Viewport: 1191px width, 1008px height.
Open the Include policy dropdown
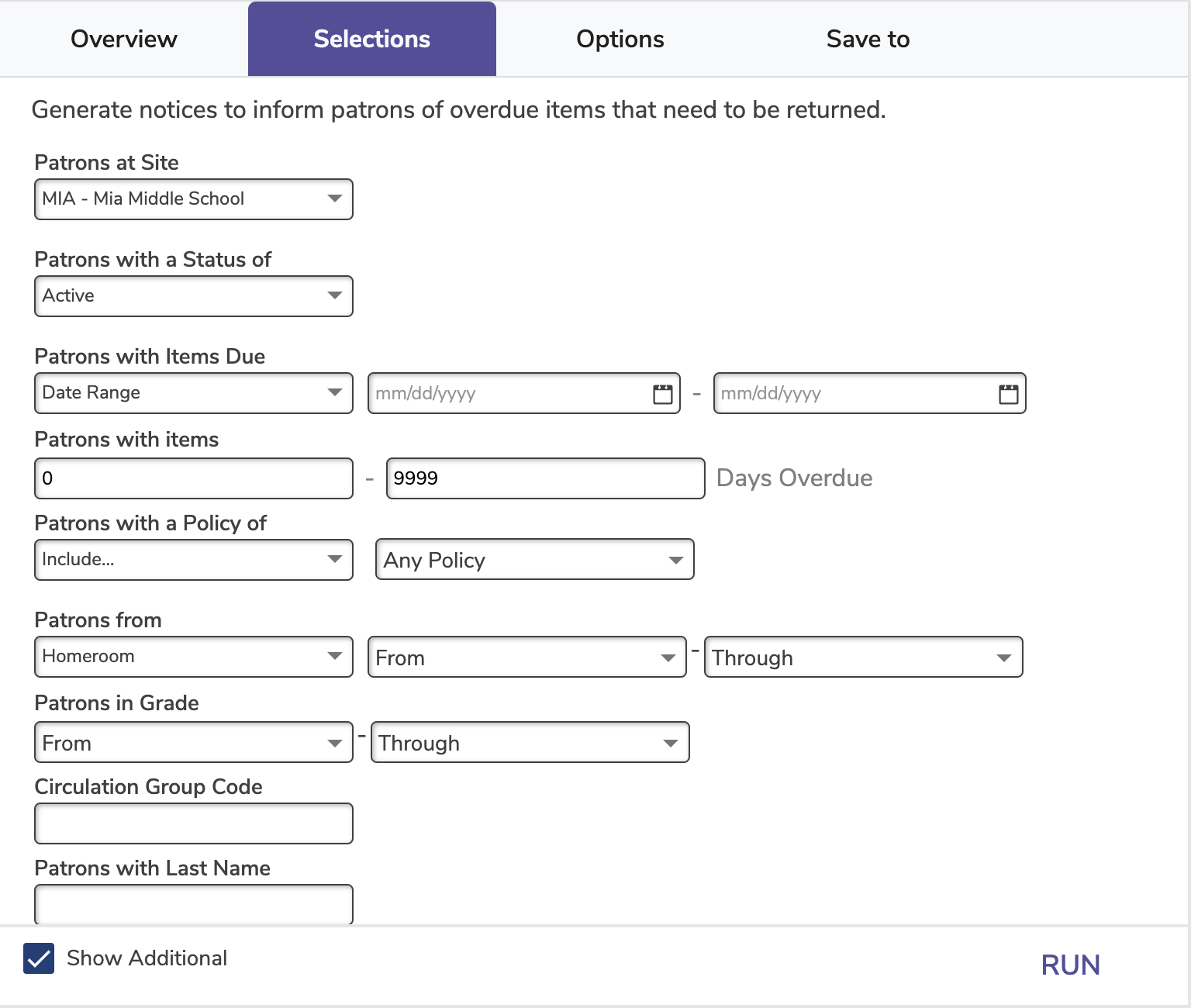click(x=194, y=560)
